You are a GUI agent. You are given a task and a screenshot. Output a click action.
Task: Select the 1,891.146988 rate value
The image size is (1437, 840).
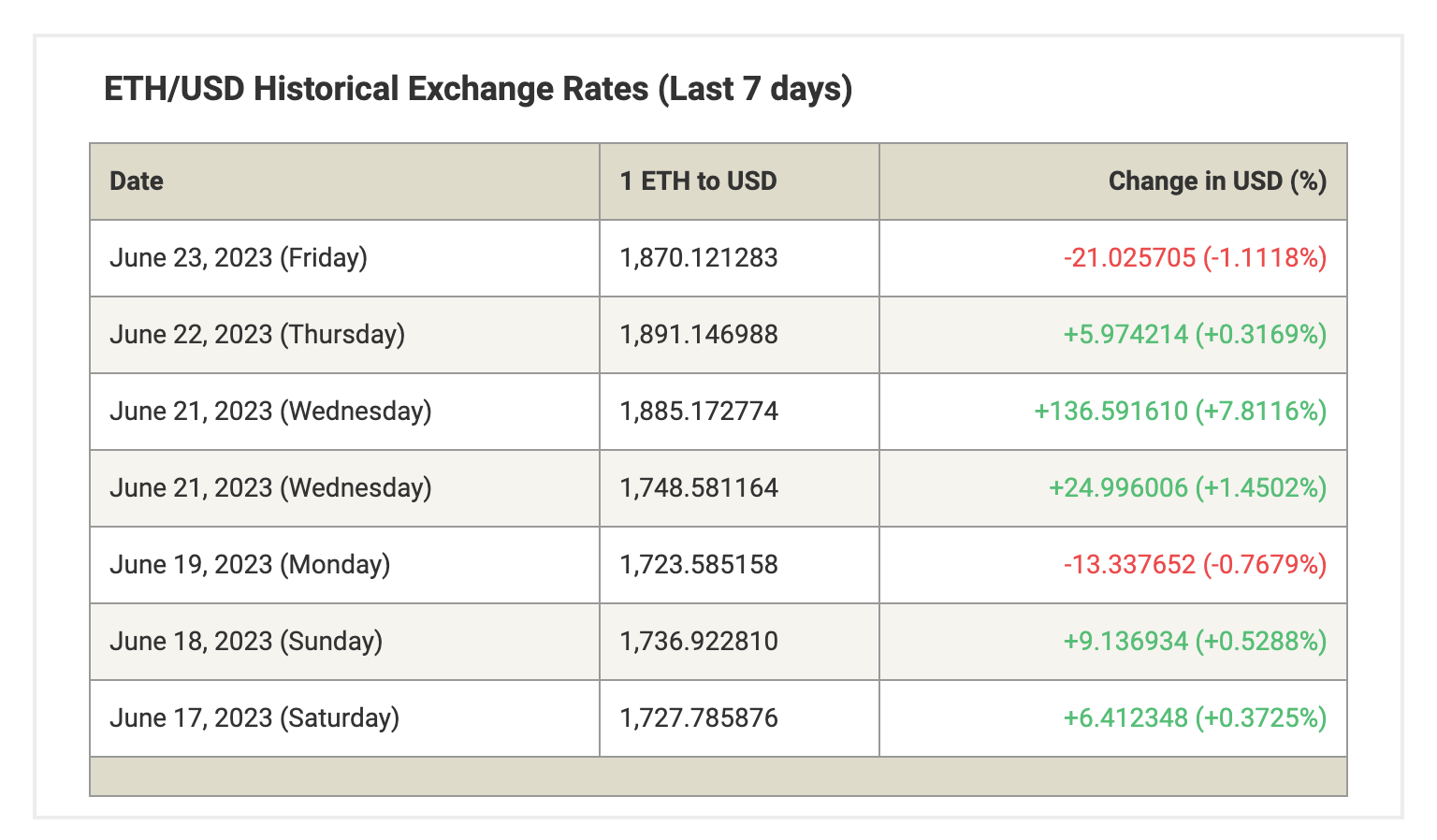point(699,335)
